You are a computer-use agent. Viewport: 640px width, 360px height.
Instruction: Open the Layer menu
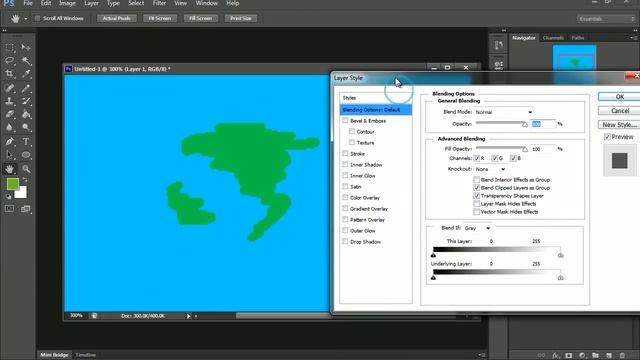tap(91, 3)
